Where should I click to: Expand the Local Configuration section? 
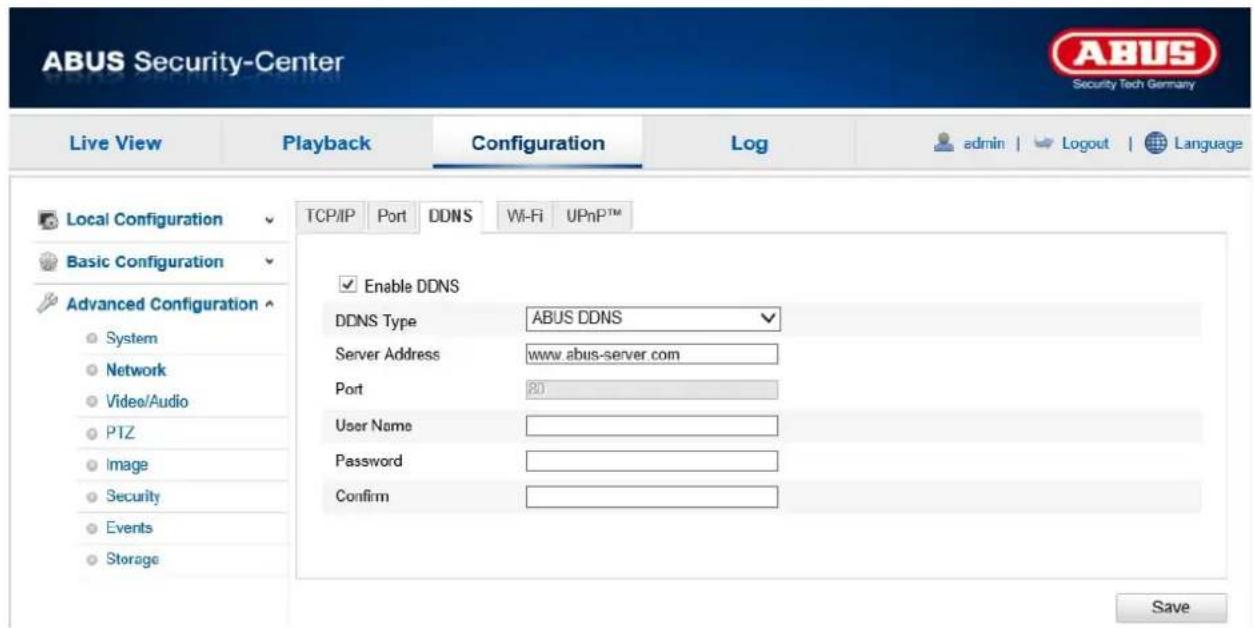[x=270, y=220]
